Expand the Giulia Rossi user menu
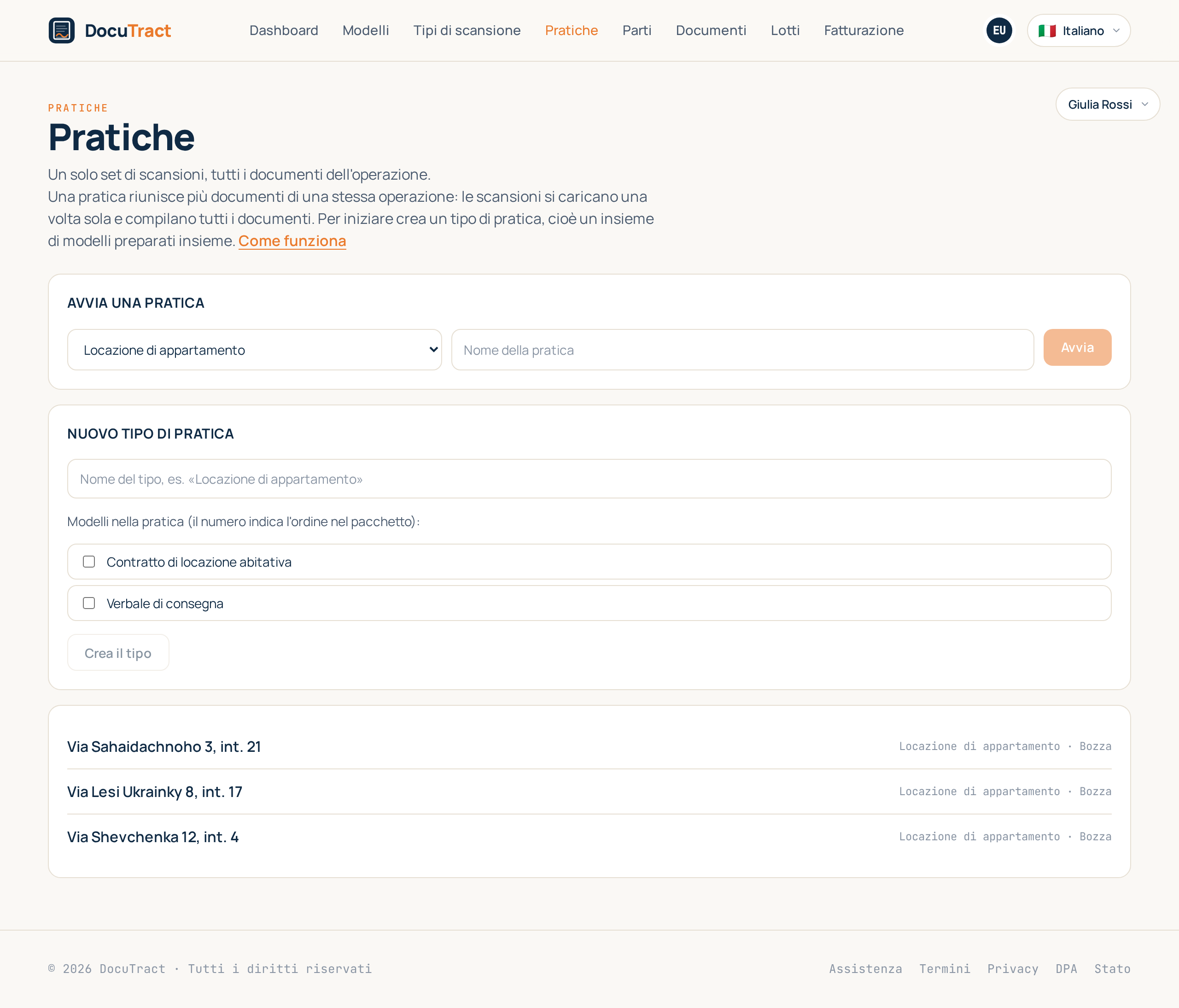 click(1107, 104)
